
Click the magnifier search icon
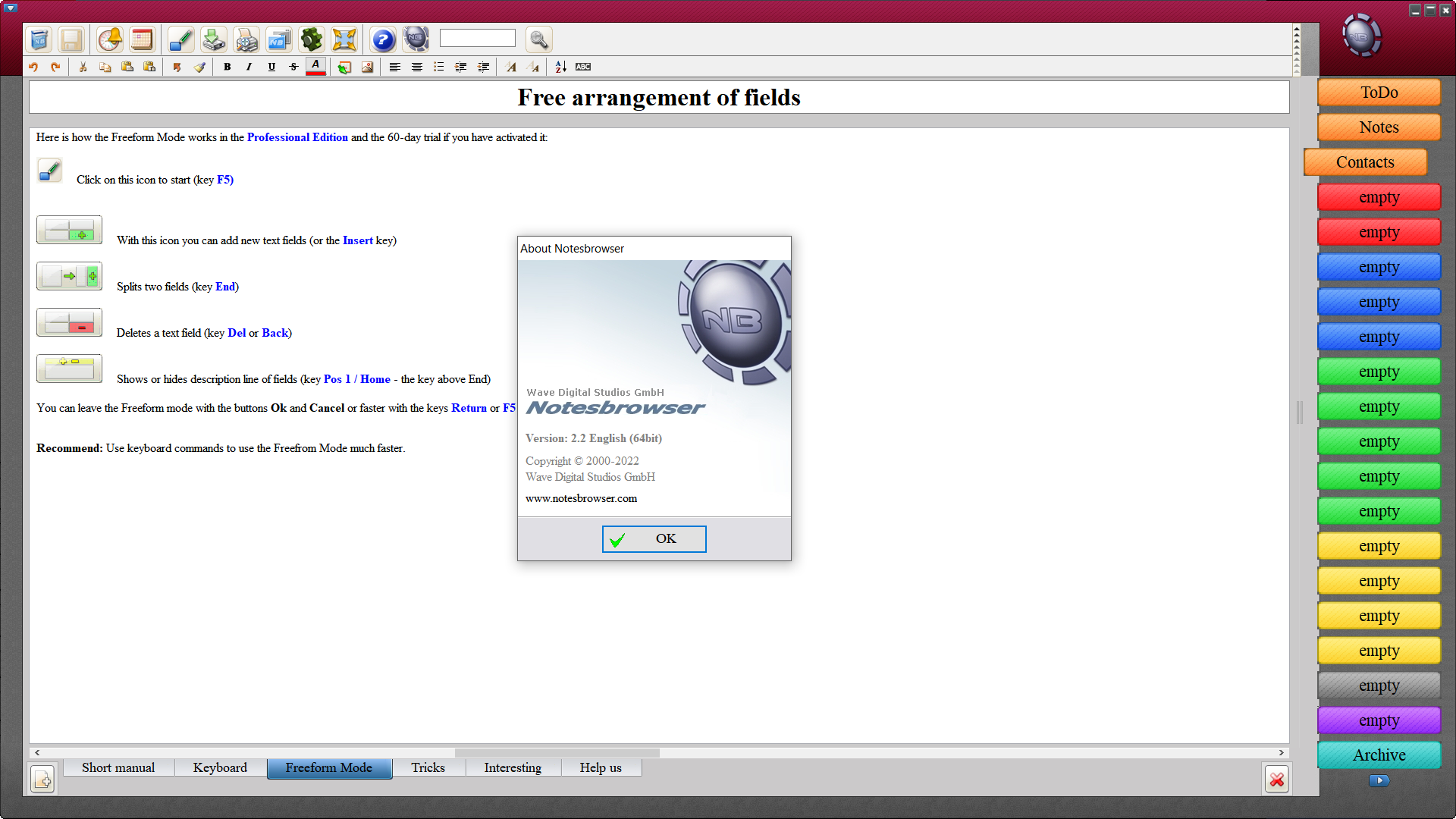coord(539,39)
